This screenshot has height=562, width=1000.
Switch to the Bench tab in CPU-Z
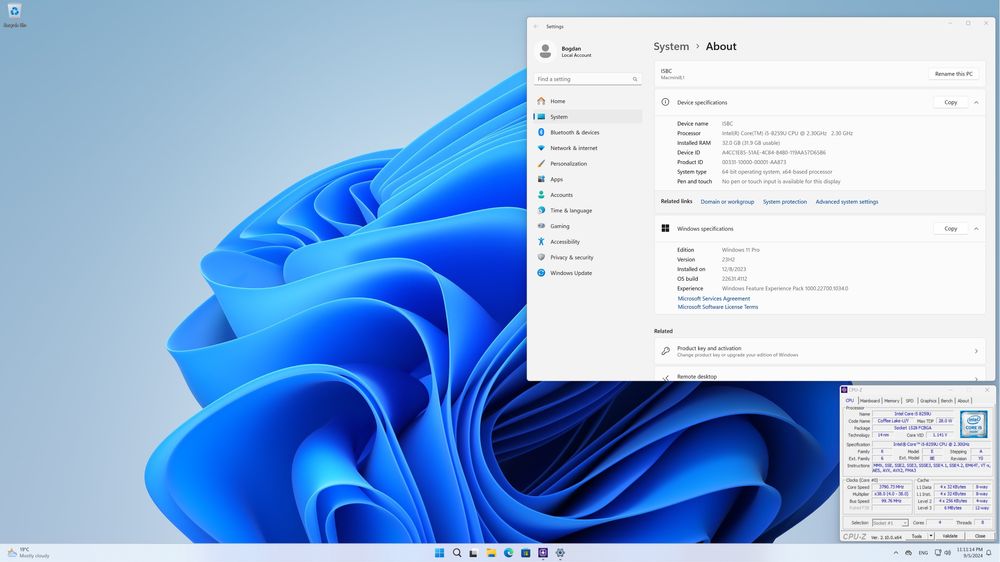pyautogui.click(x=946, y=401)
